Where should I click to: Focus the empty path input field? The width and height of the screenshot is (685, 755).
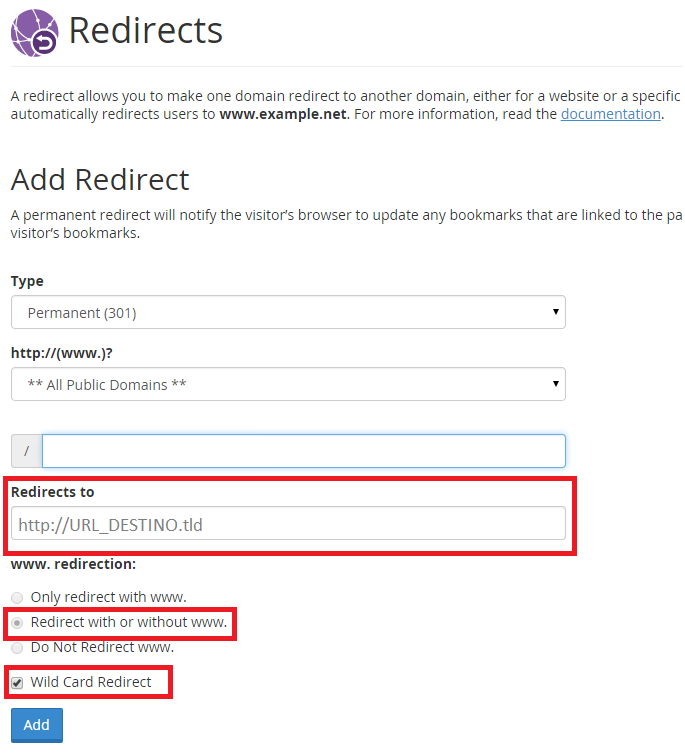click(303, 451)
